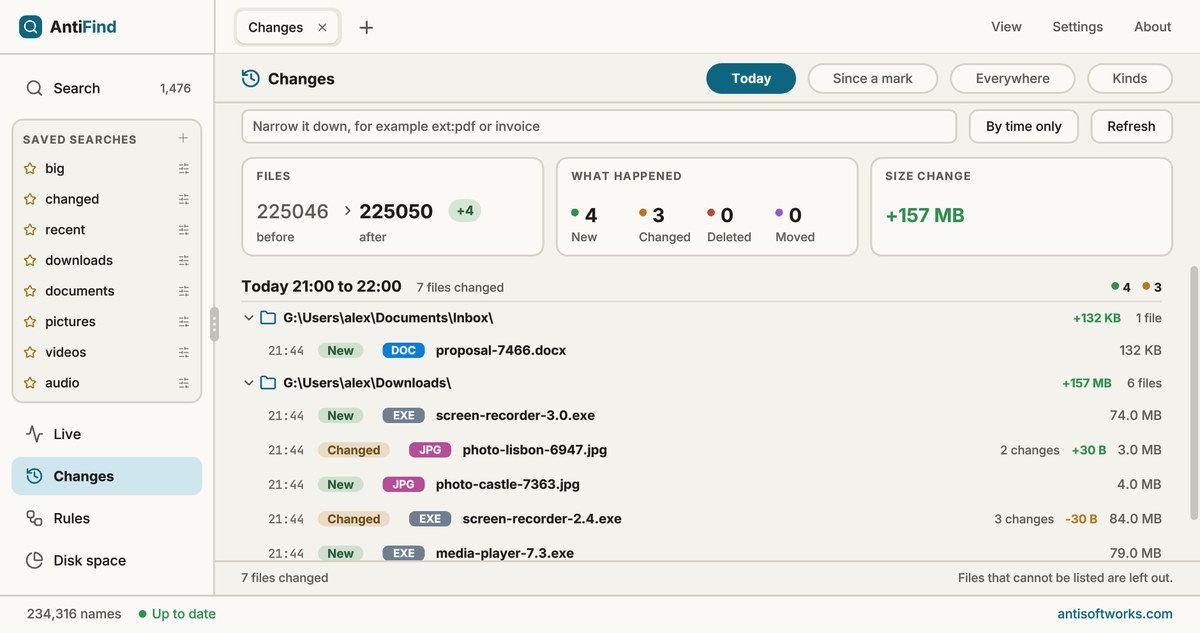Close the Changes tab

pyautogui.click(x=322, y=28)
